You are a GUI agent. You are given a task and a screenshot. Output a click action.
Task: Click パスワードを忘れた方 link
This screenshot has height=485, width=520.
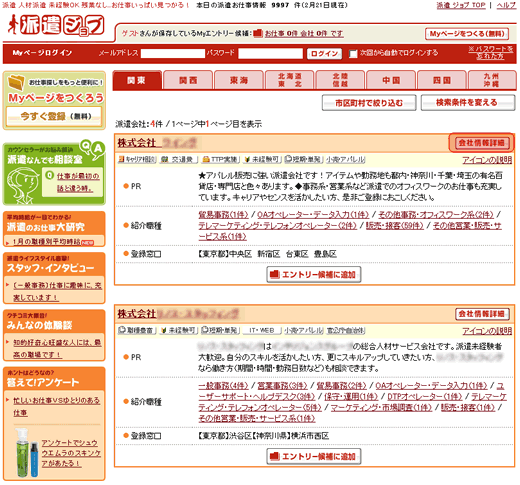[491, 53]
